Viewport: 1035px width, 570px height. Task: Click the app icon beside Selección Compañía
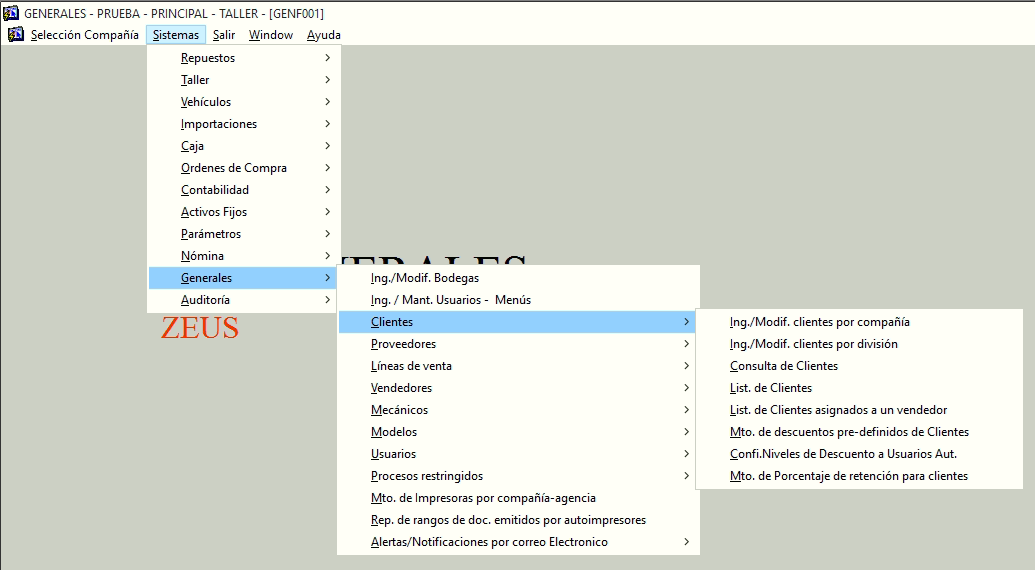pyautogui.click(x=15, y=35)
